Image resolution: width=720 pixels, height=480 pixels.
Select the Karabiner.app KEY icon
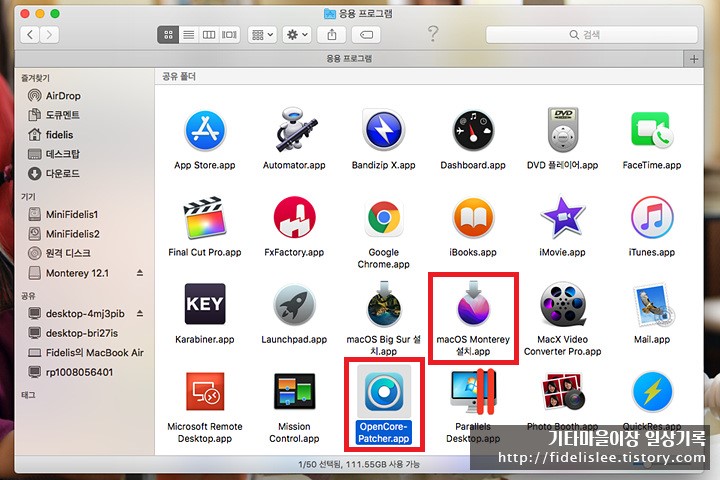[x=205, y=304]
